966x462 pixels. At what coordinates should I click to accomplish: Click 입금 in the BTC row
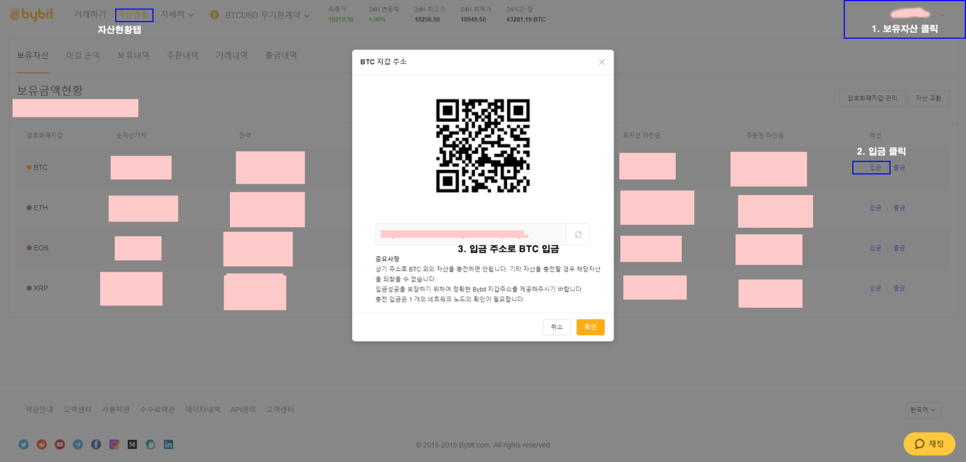875,168
